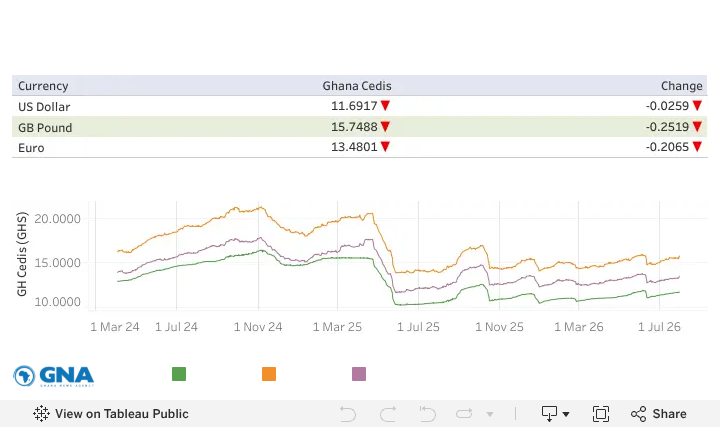
Task: Click the -0.2519 change value
Action: pos(667,127)
